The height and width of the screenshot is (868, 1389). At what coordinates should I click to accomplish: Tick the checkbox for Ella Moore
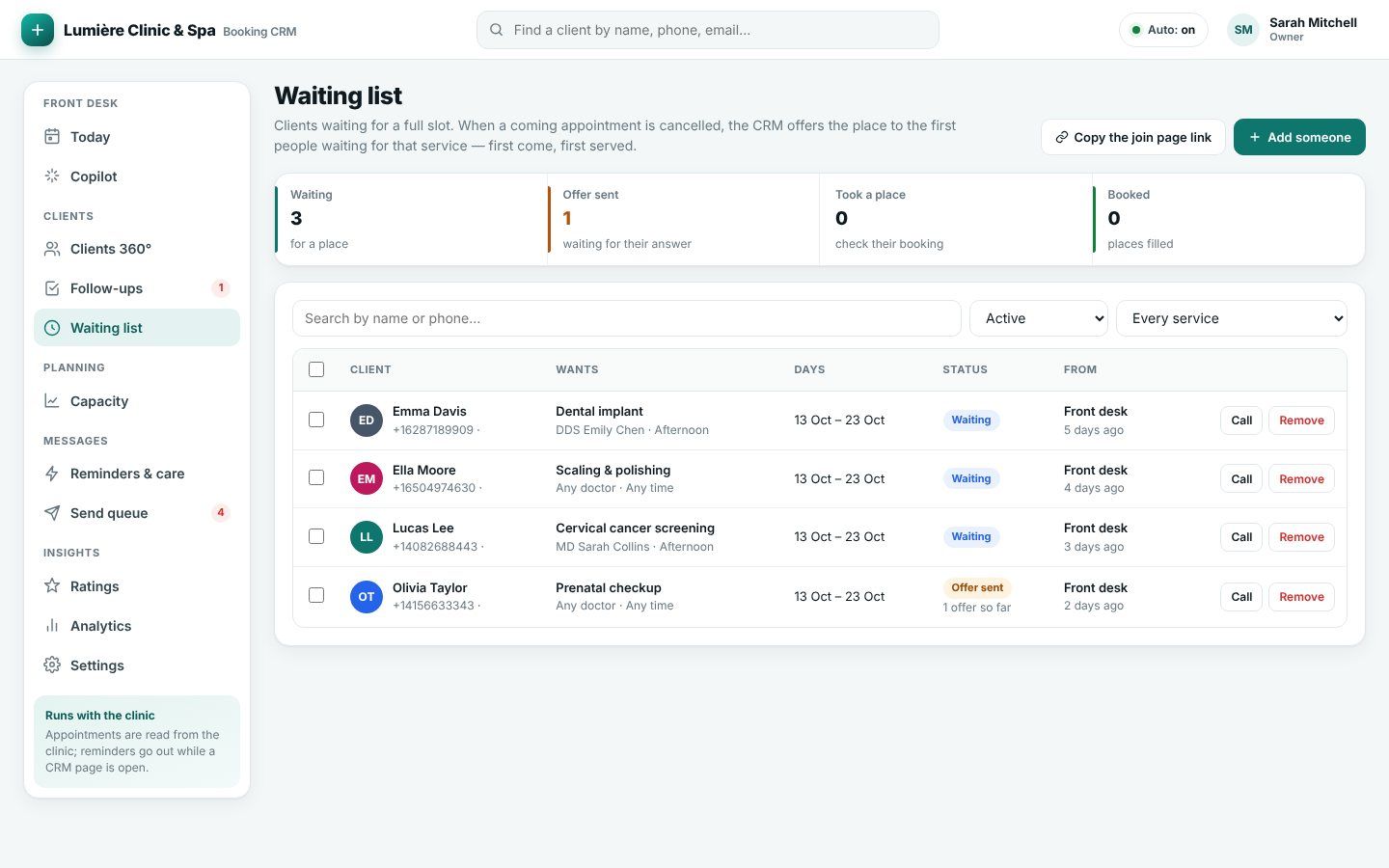pyautogui.click(x=316, y=477)
